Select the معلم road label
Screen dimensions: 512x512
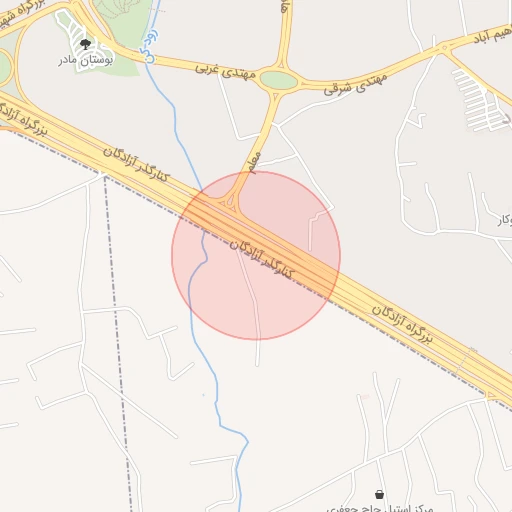pos(253,163)
